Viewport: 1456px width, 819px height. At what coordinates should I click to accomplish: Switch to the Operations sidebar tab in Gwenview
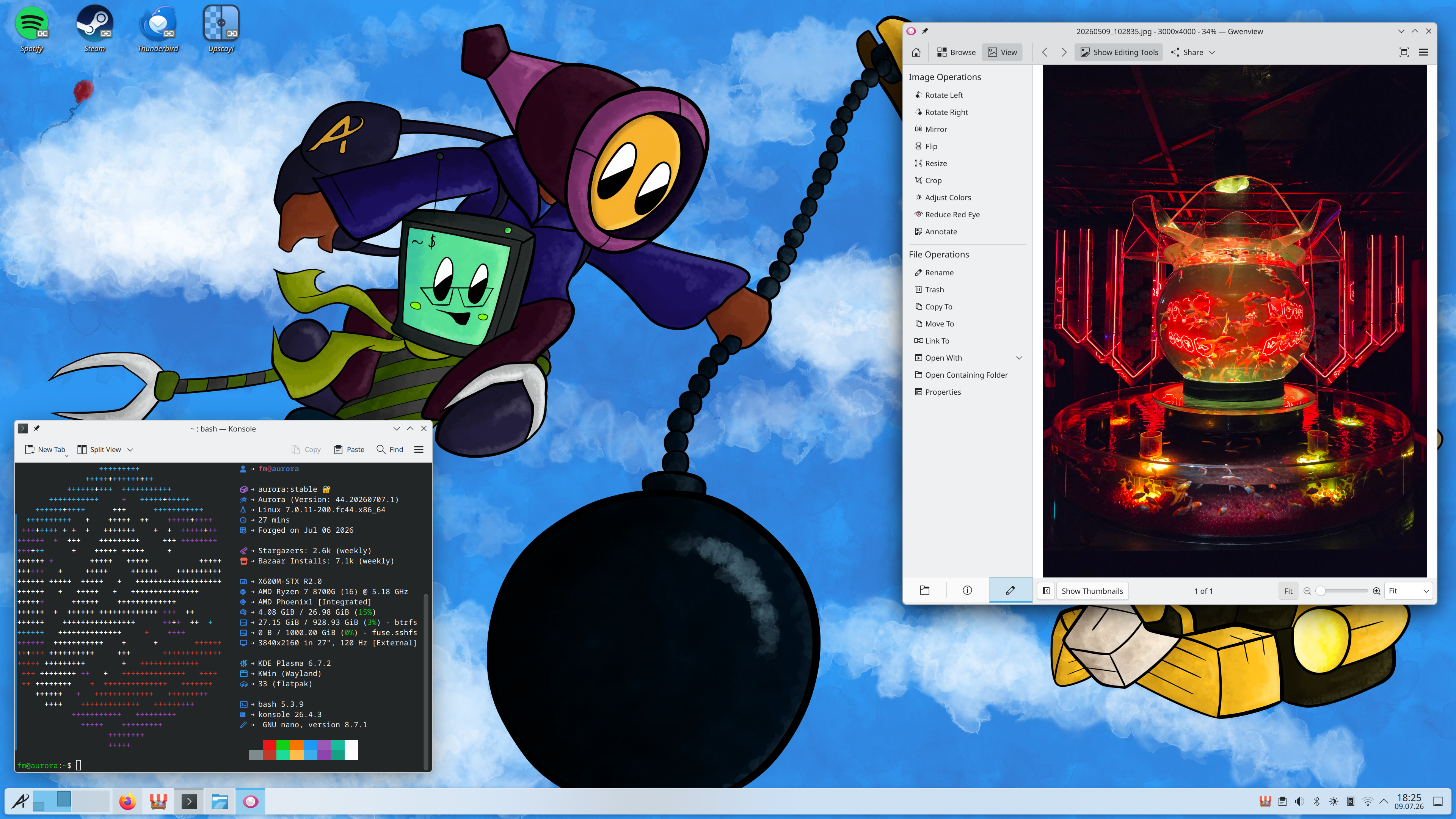pyautogui.click(x=1010, y=590)
